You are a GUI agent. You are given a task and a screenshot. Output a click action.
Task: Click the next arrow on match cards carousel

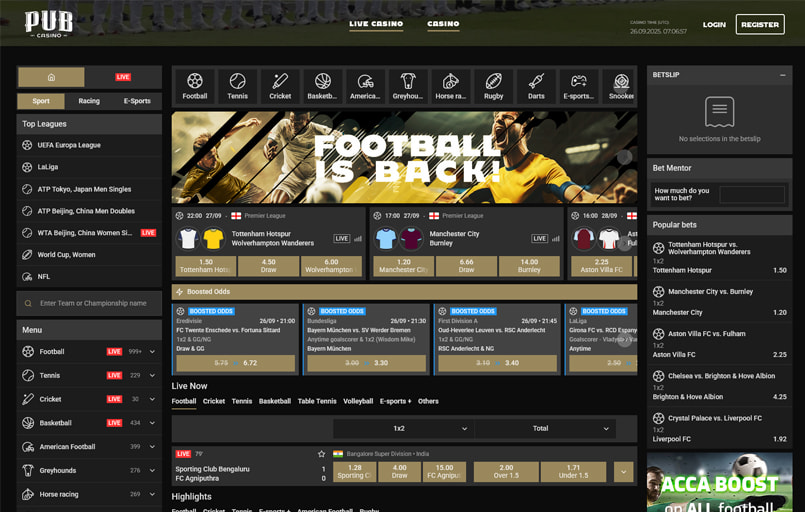(x=625, y=241)
